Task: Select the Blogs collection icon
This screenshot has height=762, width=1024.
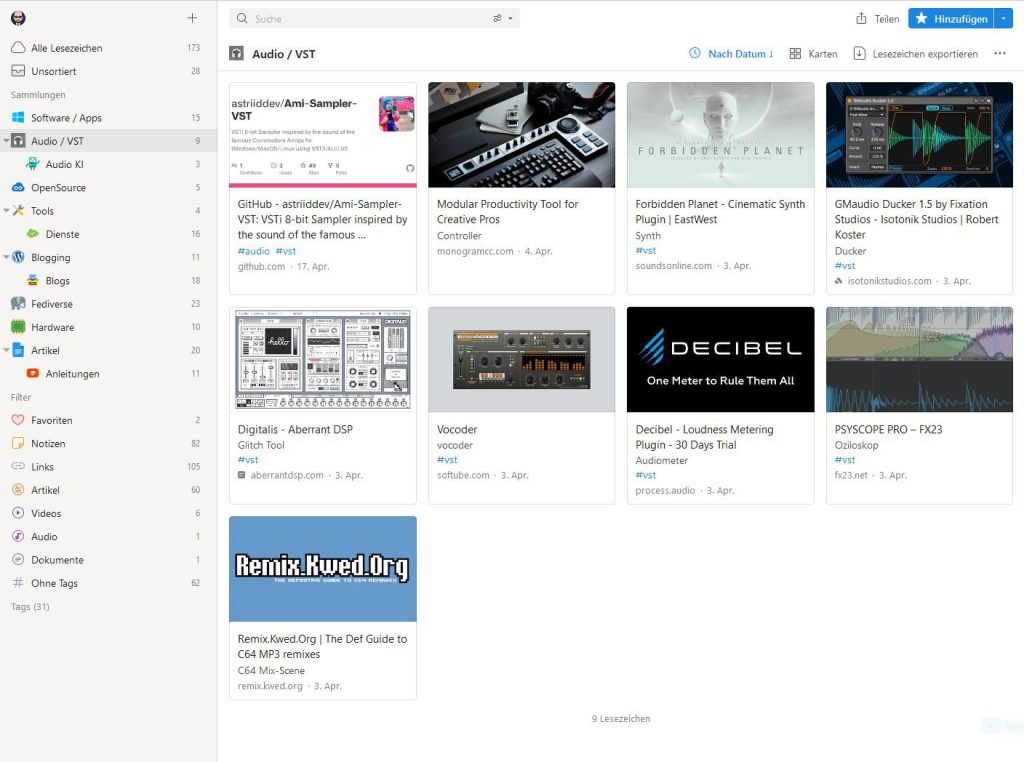Action: coord(33,280)
